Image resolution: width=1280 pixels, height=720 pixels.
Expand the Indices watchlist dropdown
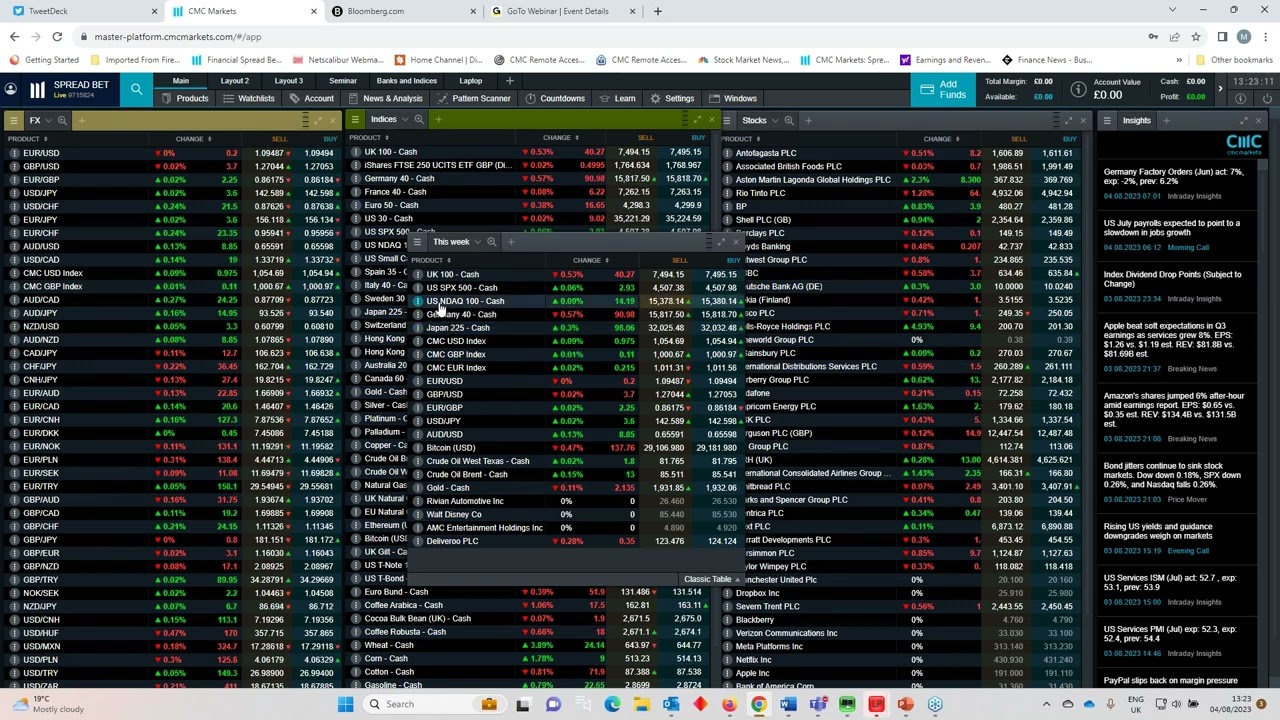point(404,120)
